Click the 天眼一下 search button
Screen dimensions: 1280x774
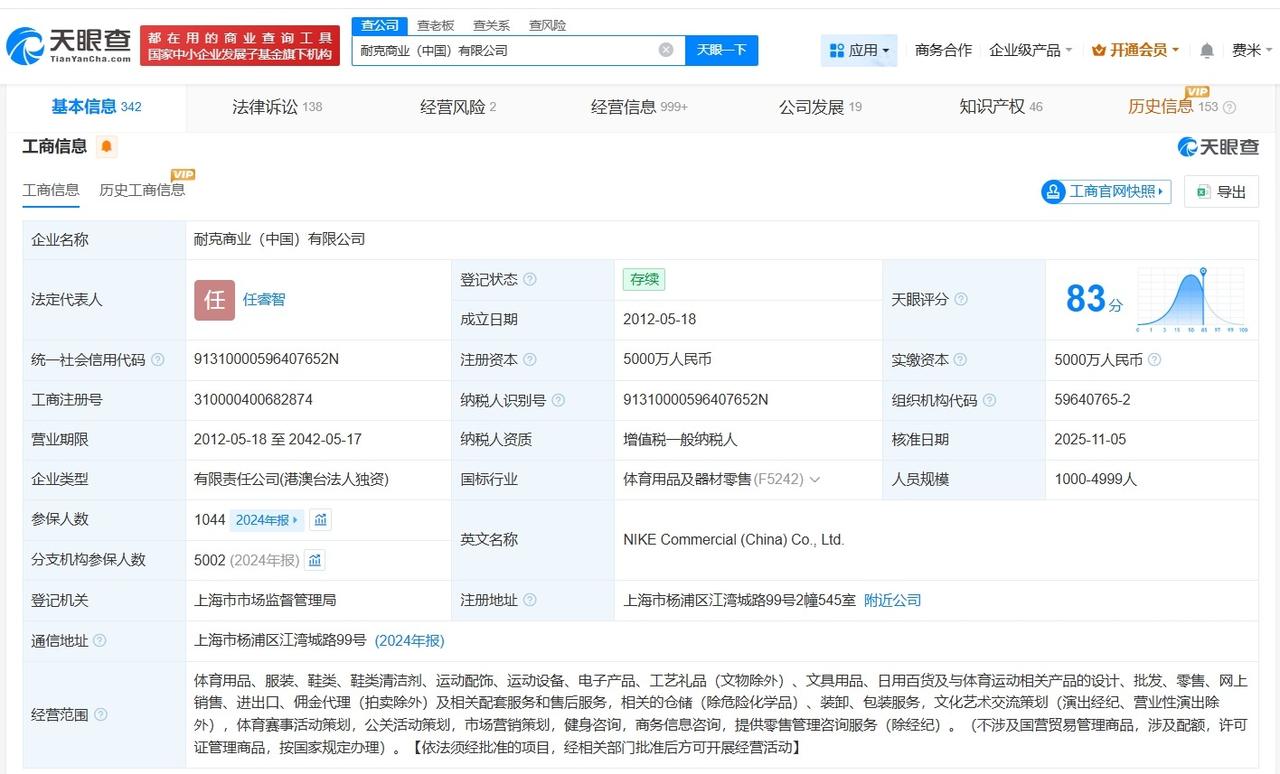pyautogui.click(x=722, y=50)
